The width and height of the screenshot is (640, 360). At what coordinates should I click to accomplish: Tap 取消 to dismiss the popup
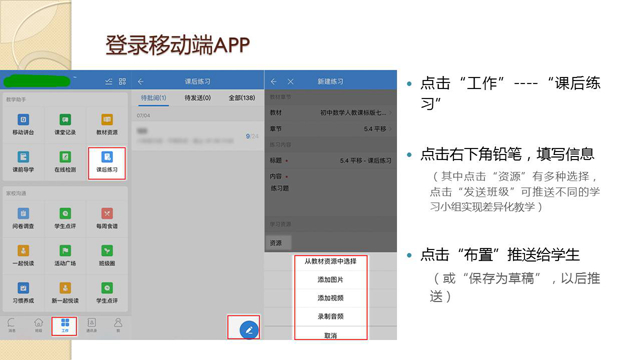point(331,335)
